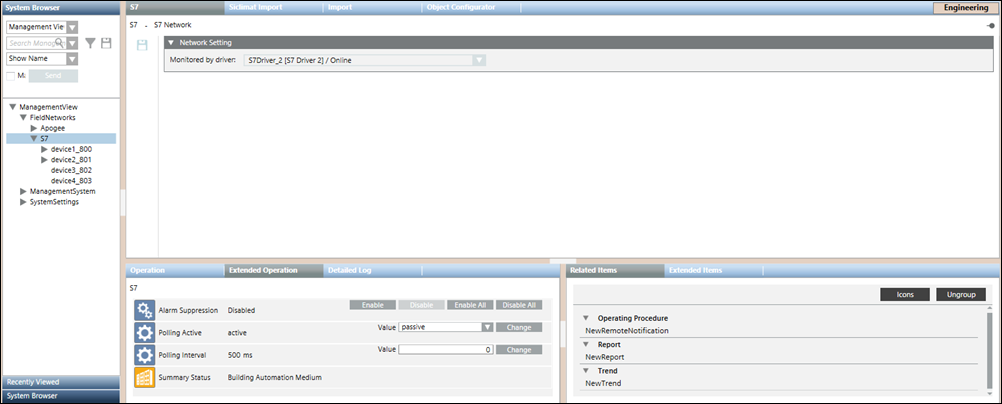
Task: Click the pin icon at top right
Action: (x=990, y=25)
